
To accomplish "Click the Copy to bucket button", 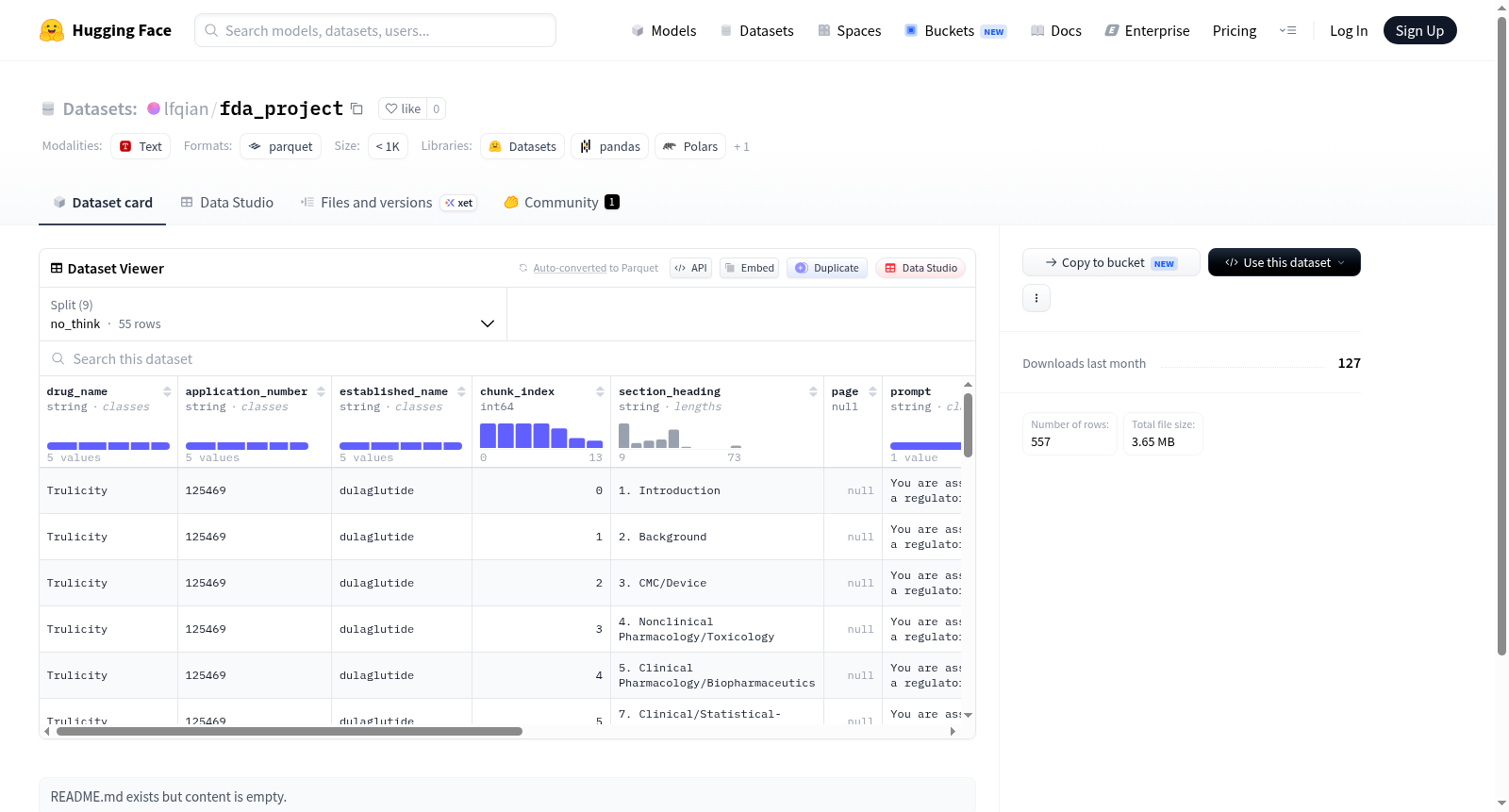I will (x=1111, y=262).
